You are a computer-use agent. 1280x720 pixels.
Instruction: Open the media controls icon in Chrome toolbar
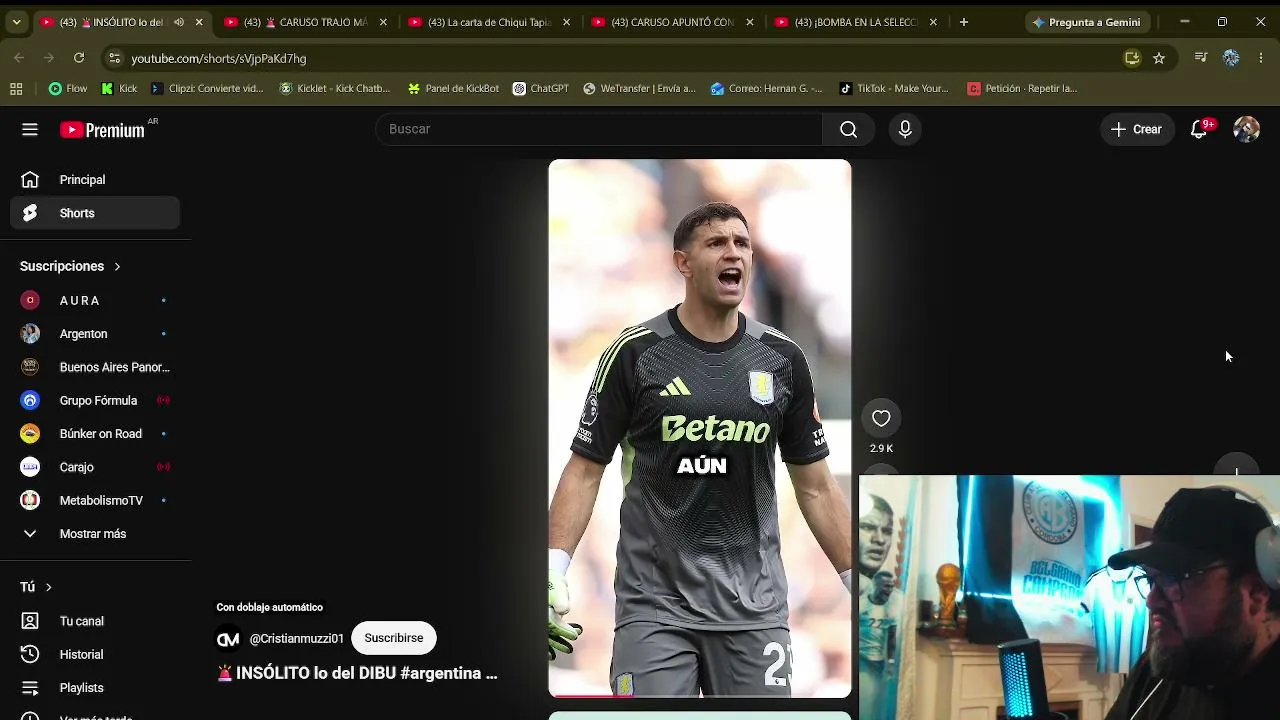point(1201,58)
